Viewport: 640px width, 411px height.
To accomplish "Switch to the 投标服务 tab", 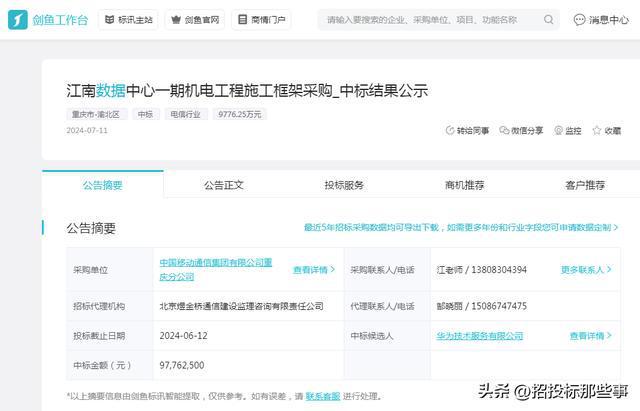I will tap(344, 185).
